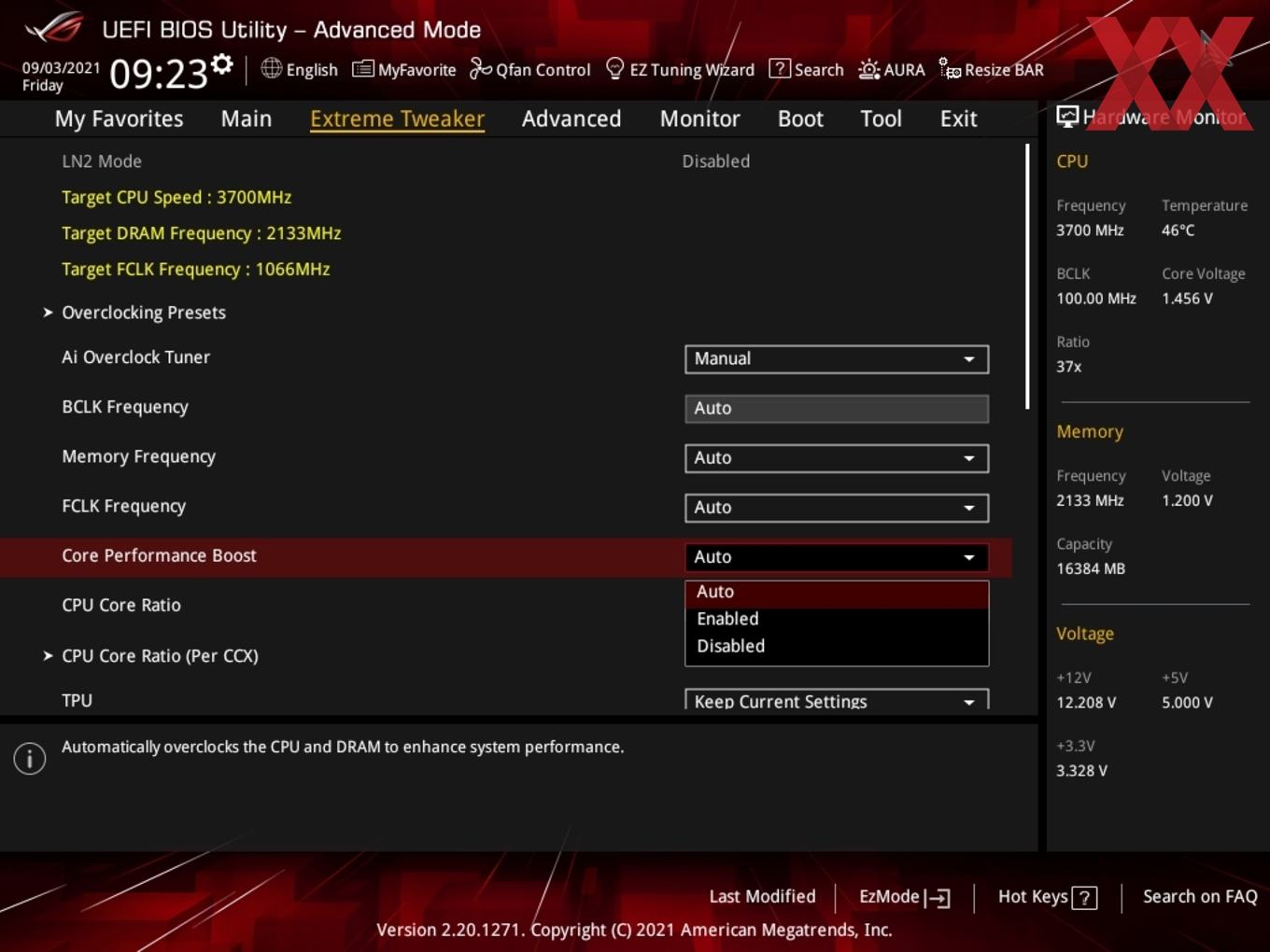The image size is (1270, 952).
Task: Click the AURA lighting icon
Action: point(868,69)
